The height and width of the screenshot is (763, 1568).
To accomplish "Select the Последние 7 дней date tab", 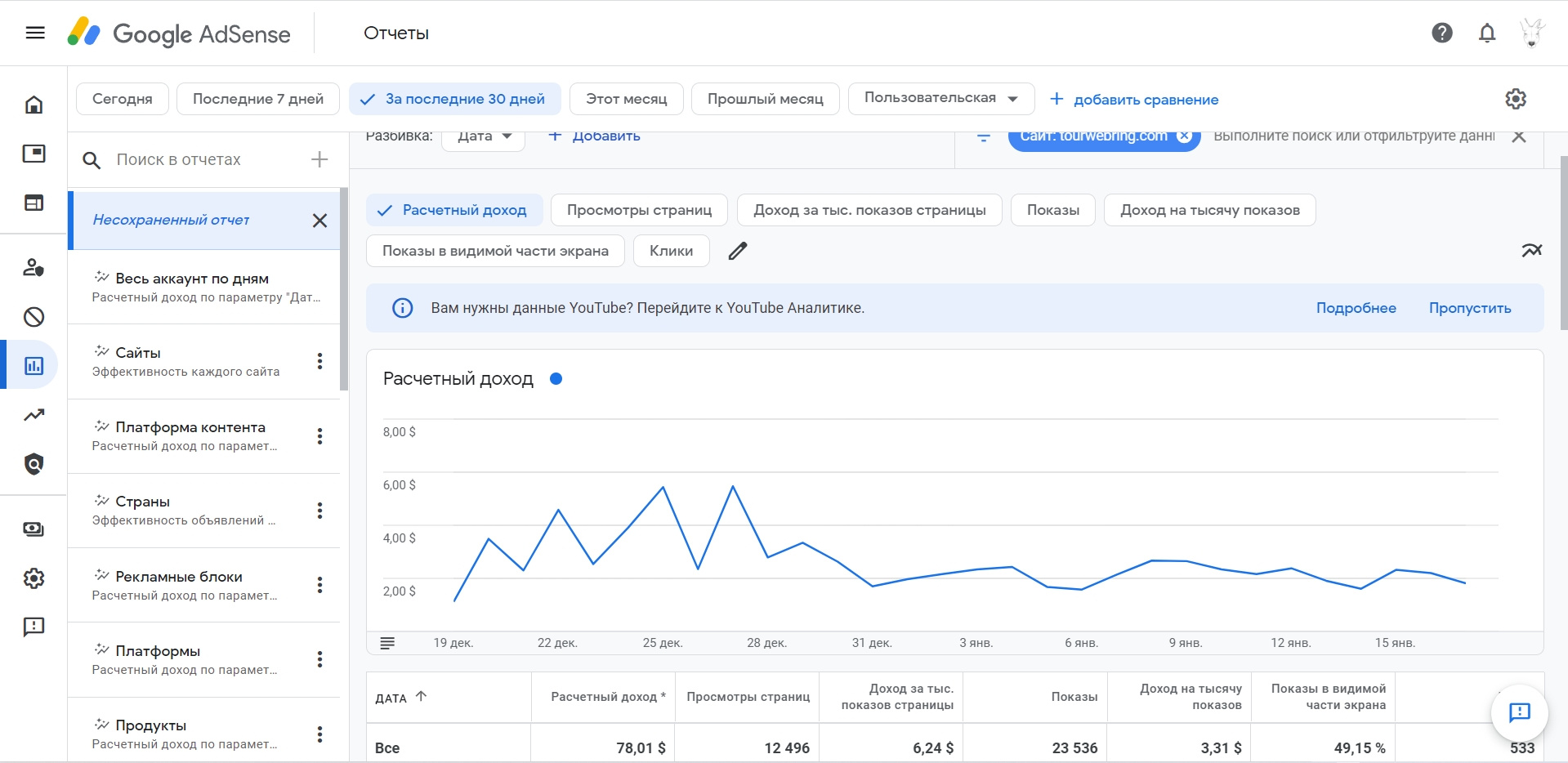I will pyautogui.click(x=257, y=99).
